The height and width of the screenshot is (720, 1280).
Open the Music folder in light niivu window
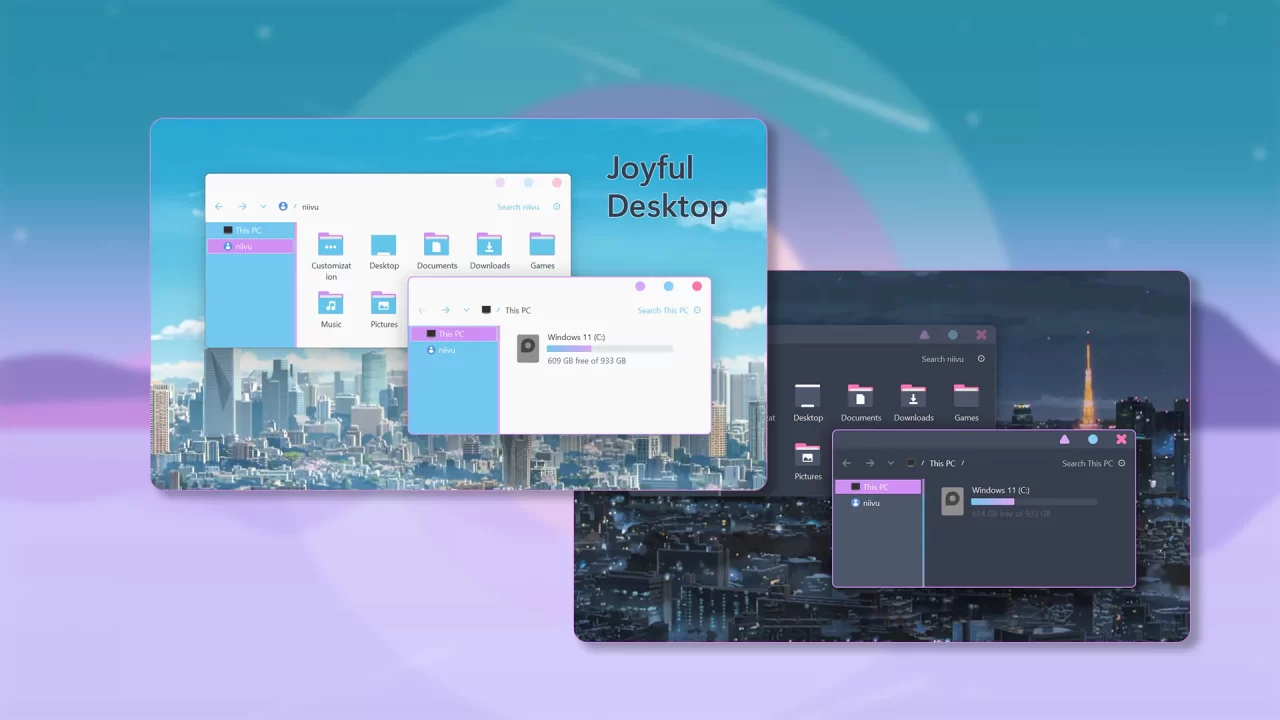pos(331,310)
